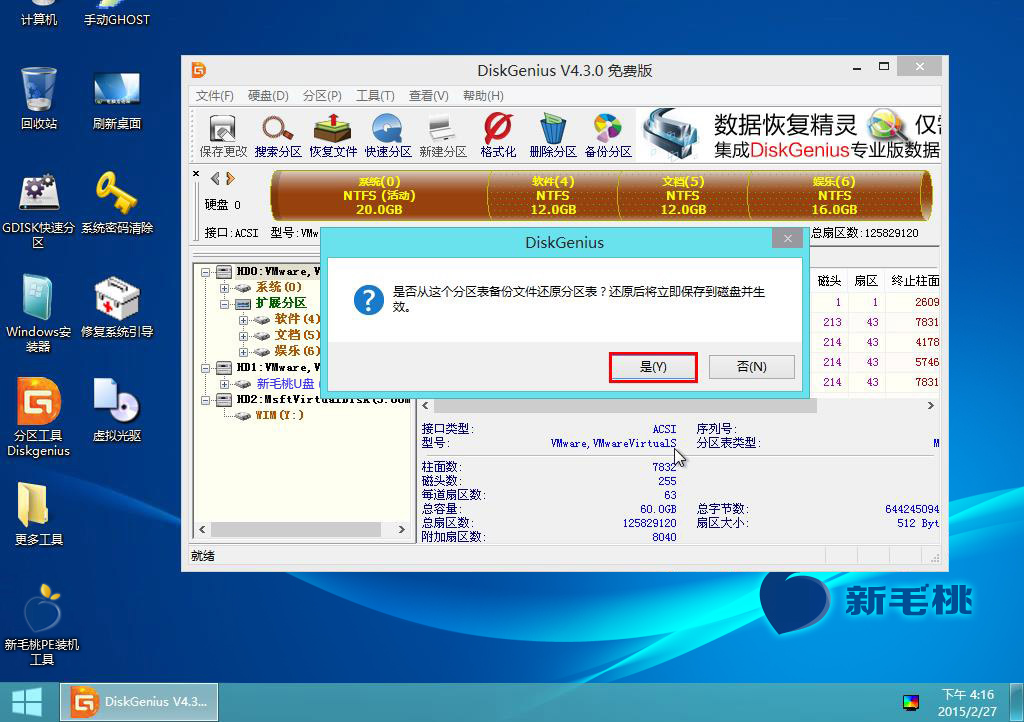Click the 终止柱面 column header
The height and width of the screenshot is (722, 1024).
(x=914, y=281)
